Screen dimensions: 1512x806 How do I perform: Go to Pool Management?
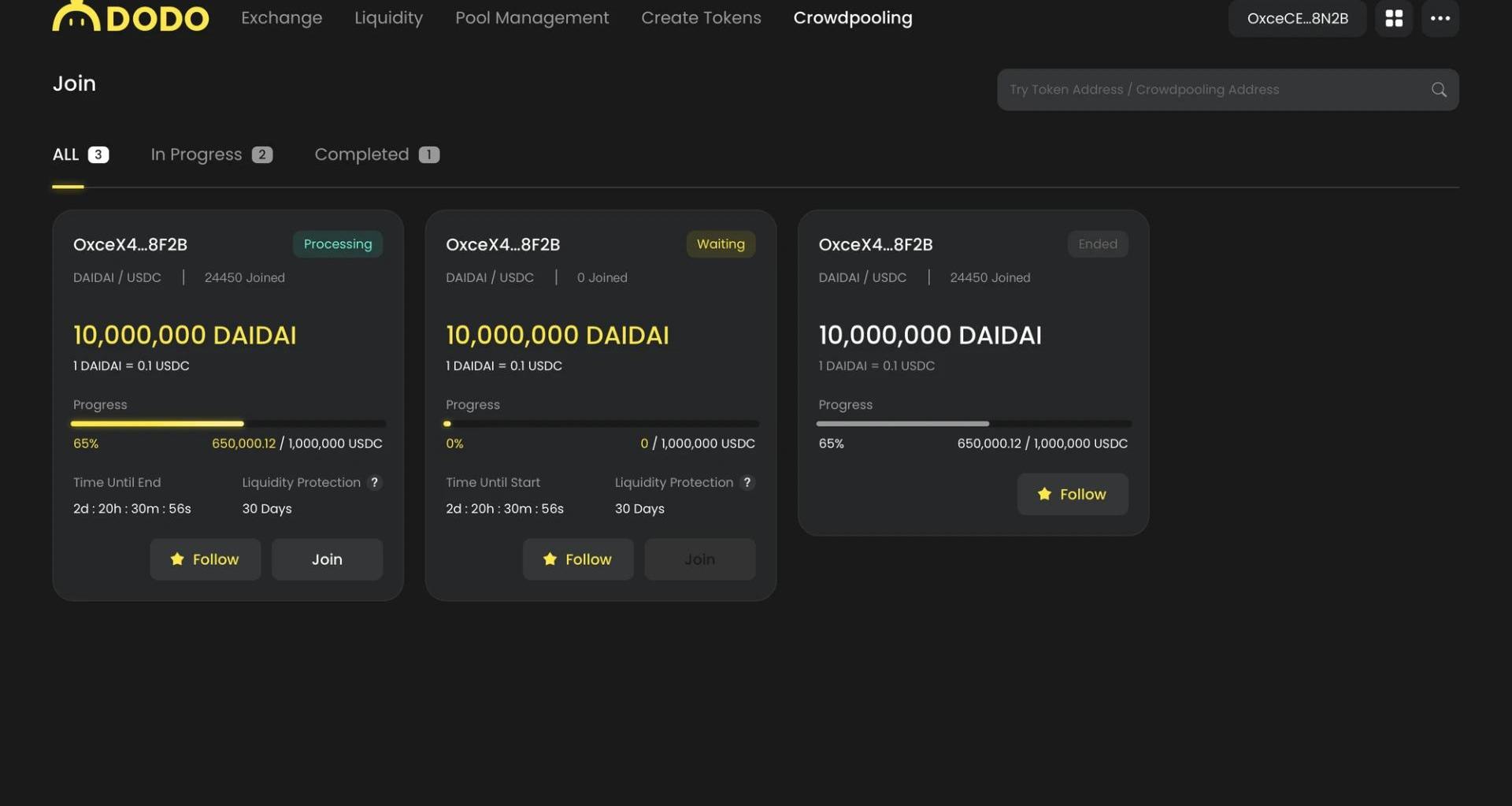coord(532,17)
